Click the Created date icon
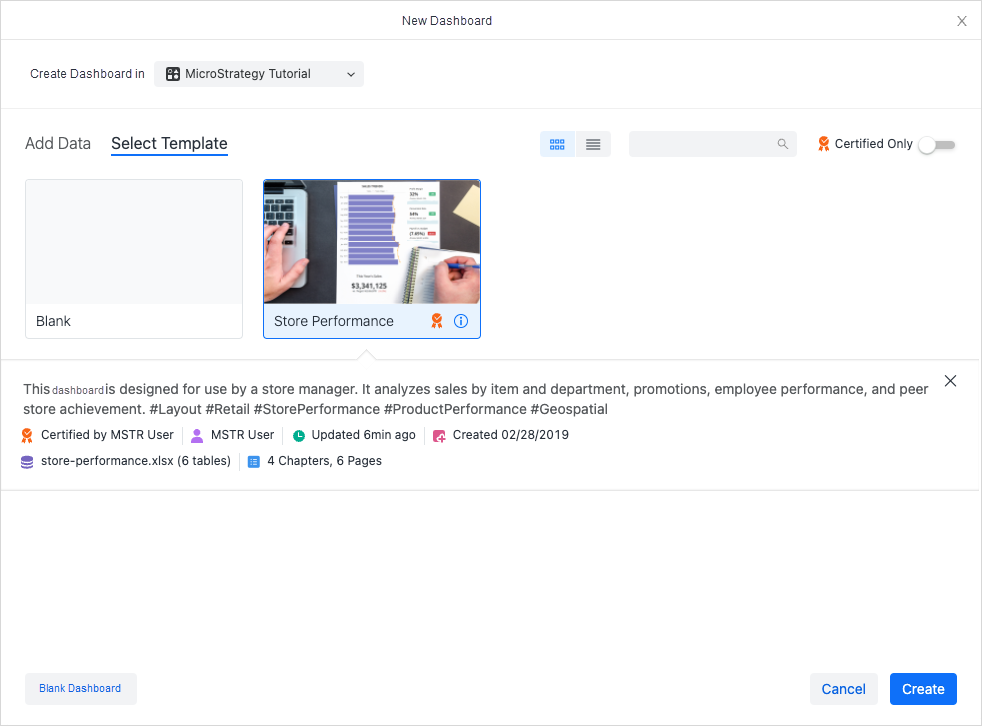This screenshot has height=726, width=982. tap(440, 435)
